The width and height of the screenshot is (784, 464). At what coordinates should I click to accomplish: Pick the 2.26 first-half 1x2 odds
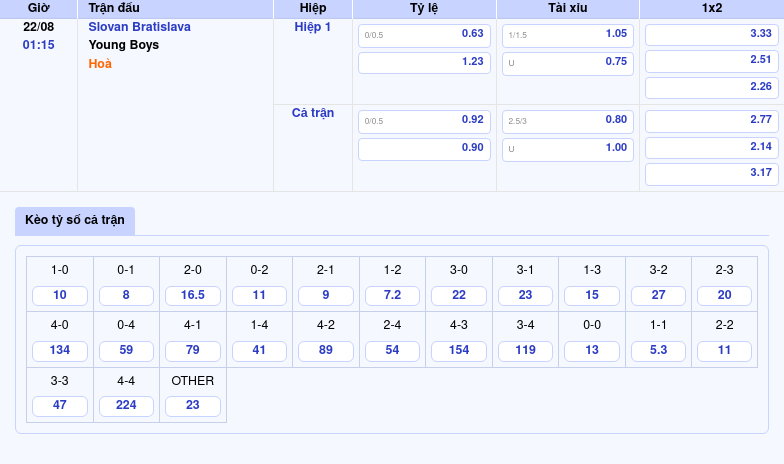[x=711, y=87]
